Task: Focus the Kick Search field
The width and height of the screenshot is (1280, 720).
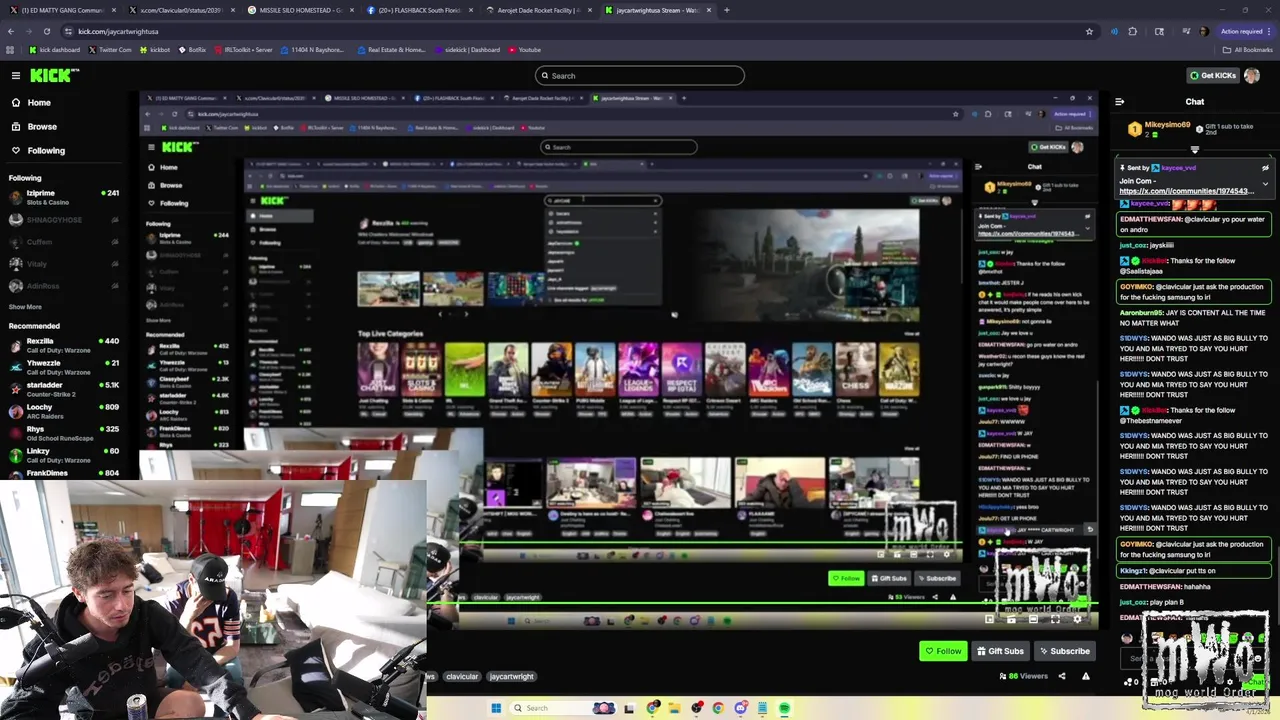Action: click(640, 75)
